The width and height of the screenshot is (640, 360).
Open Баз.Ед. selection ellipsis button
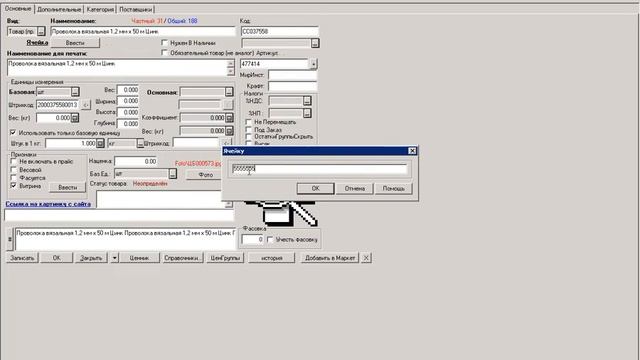(x=173, y=174)
